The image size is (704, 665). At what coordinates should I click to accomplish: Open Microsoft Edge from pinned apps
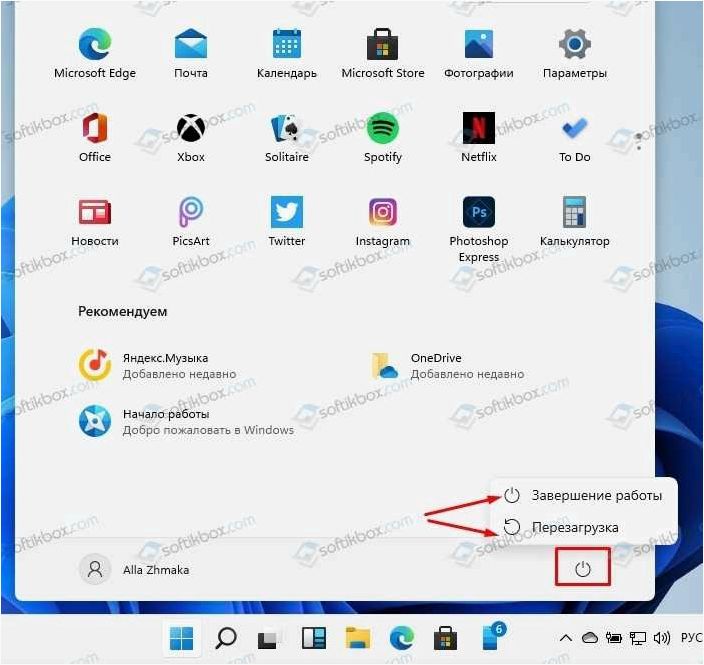coord(95,53)
